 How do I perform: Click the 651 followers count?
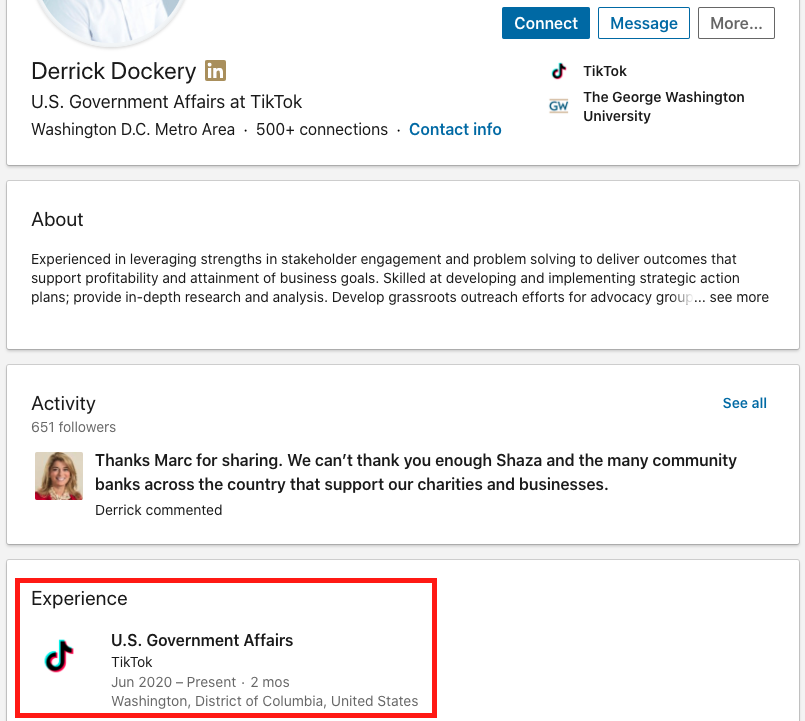73,427
